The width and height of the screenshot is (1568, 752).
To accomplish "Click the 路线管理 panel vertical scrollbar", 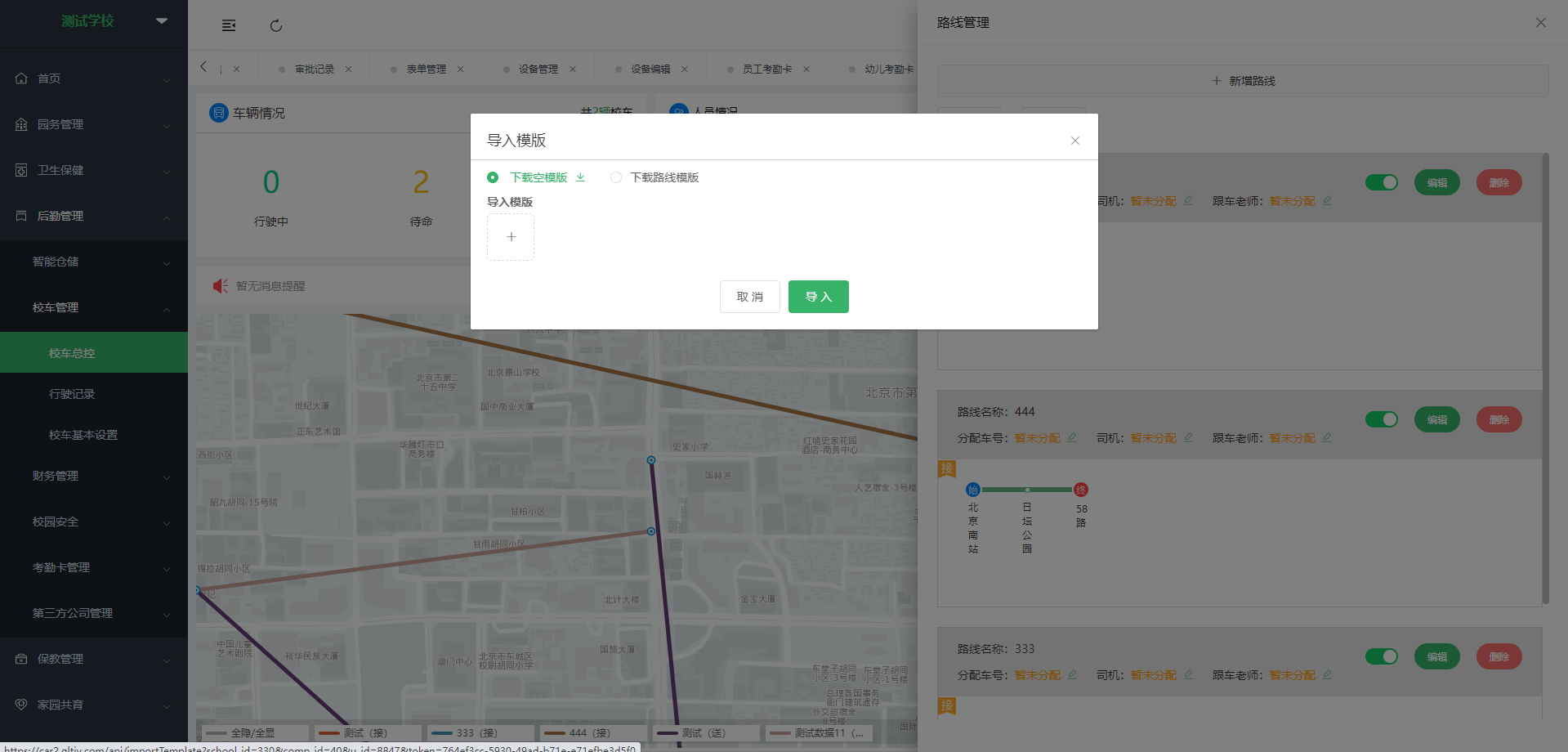I will 1545,378.
